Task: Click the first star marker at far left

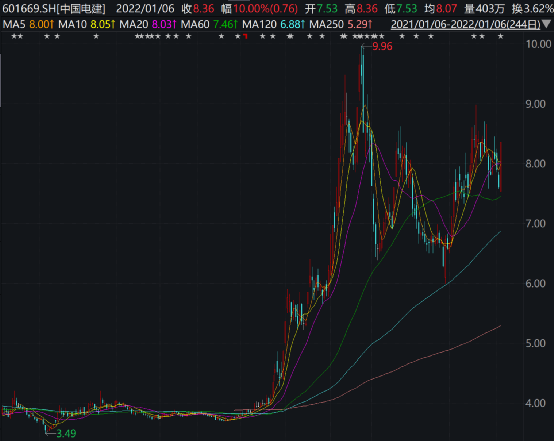Action: pos(14,36)
